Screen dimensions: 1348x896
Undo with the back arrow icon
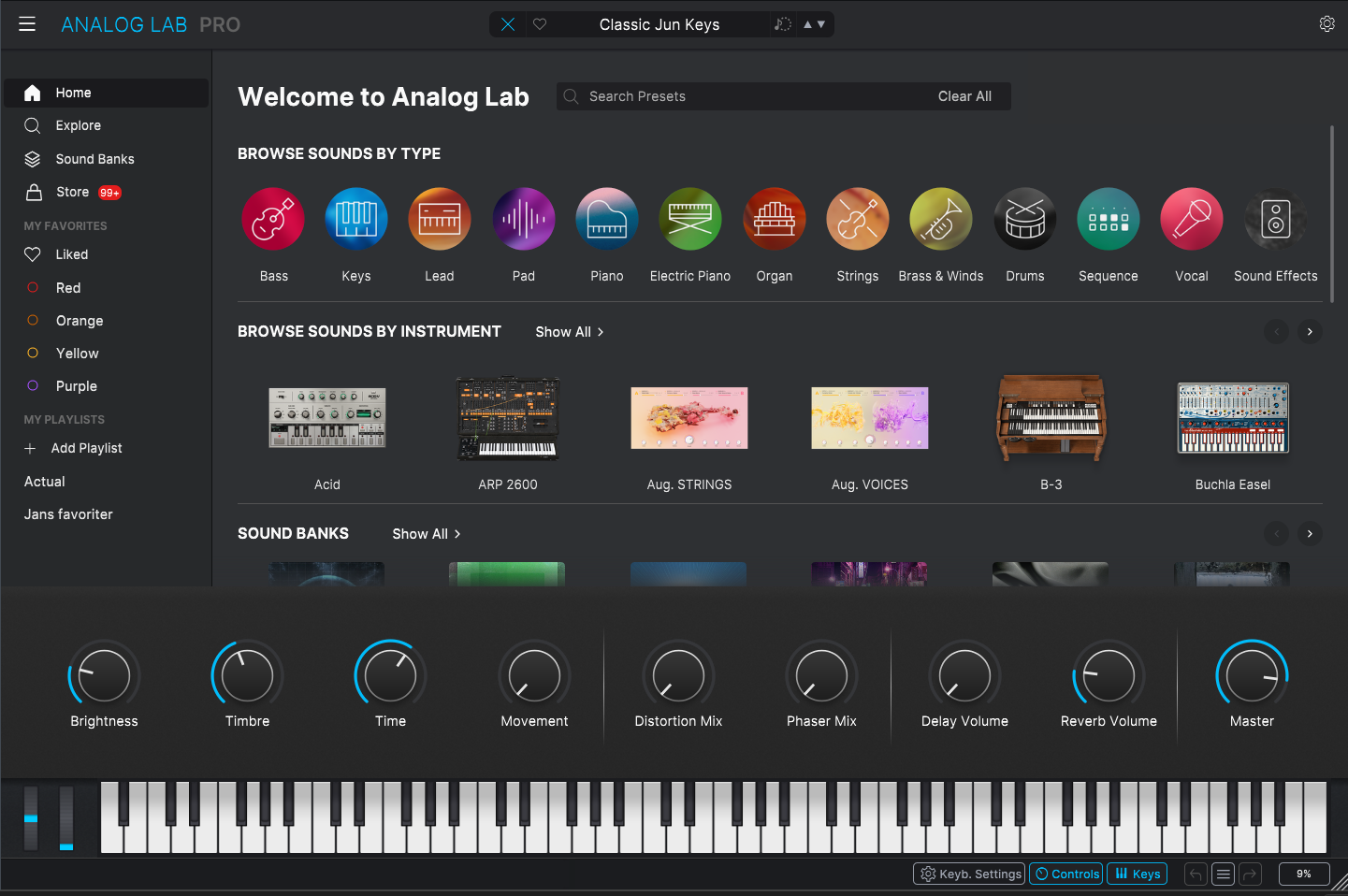pos(1196,874)
